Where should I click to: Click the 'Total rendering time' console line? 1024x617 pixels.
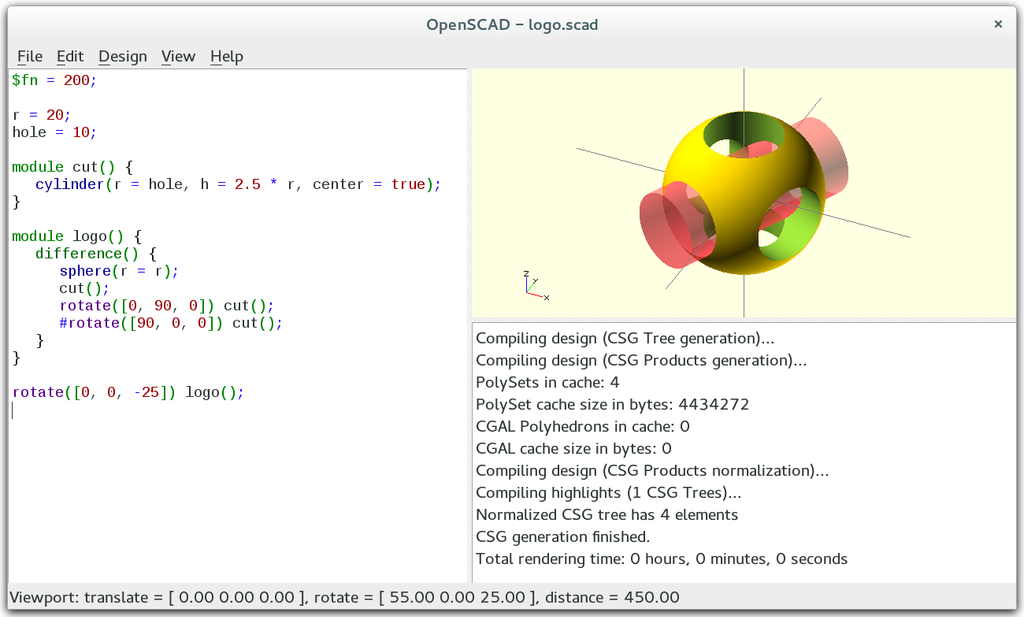[661, 559]
